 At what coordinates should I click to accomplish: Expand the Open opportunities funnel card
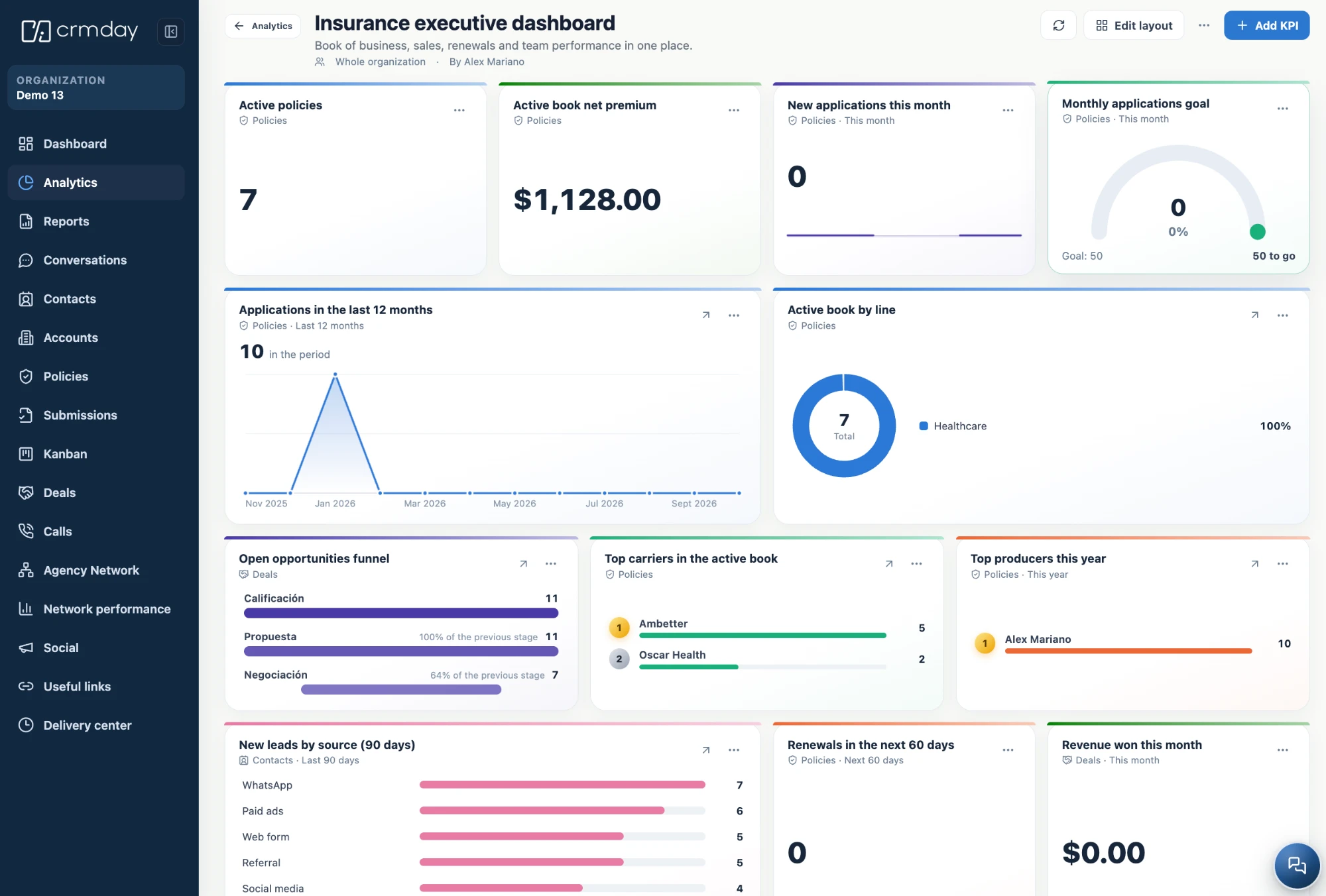[x=523, y=564]
